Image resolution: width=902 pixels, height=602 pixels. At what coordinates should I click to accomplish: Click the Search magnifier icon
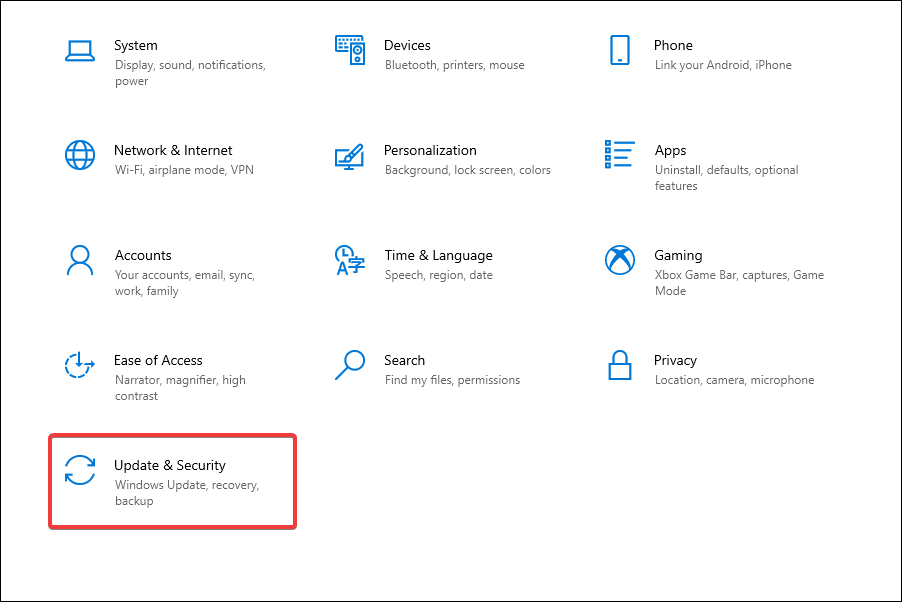350,365
